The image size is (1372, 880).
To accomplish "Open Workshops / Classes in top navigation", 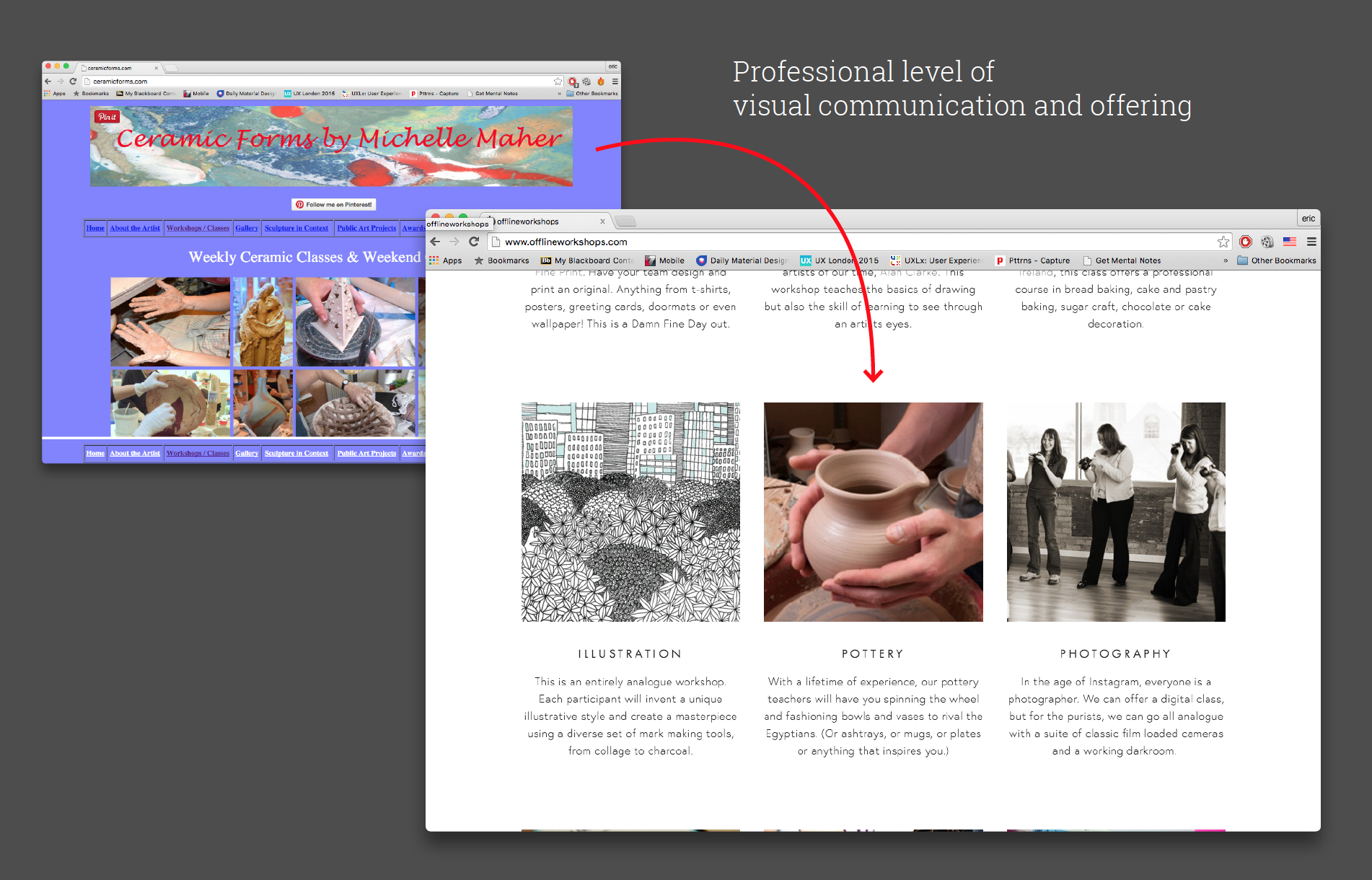I will coord(198,228).
